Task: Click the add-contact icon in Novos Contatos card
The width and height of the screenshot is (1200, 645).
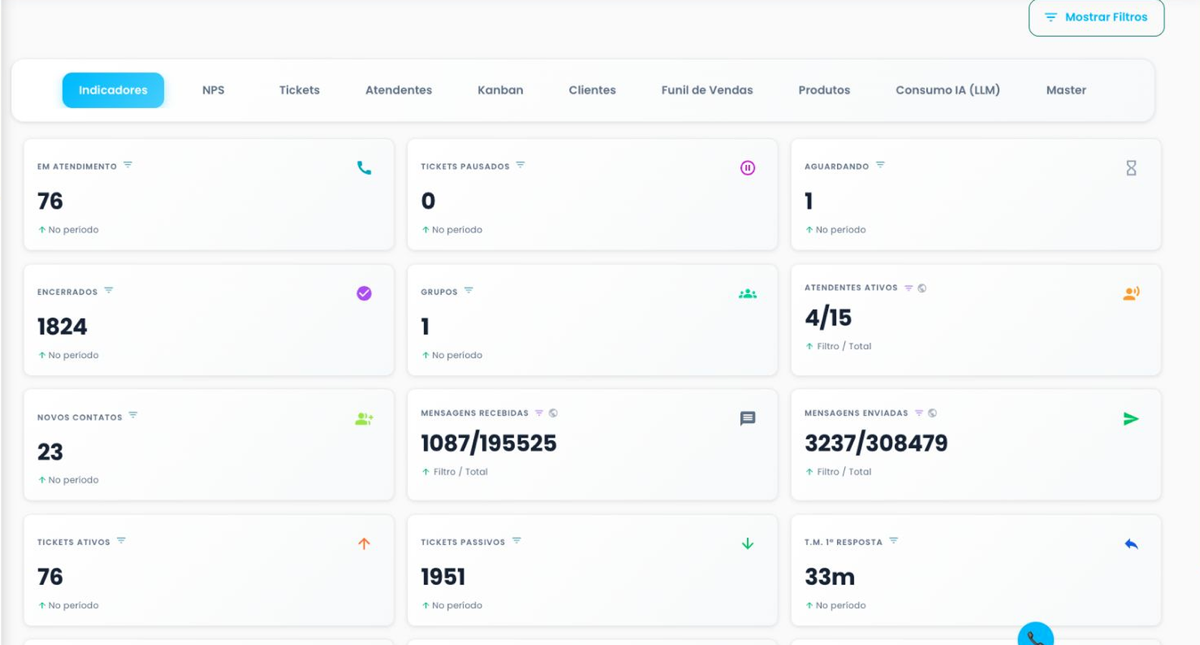Action: pyautogui.click(x=364, y=419)
